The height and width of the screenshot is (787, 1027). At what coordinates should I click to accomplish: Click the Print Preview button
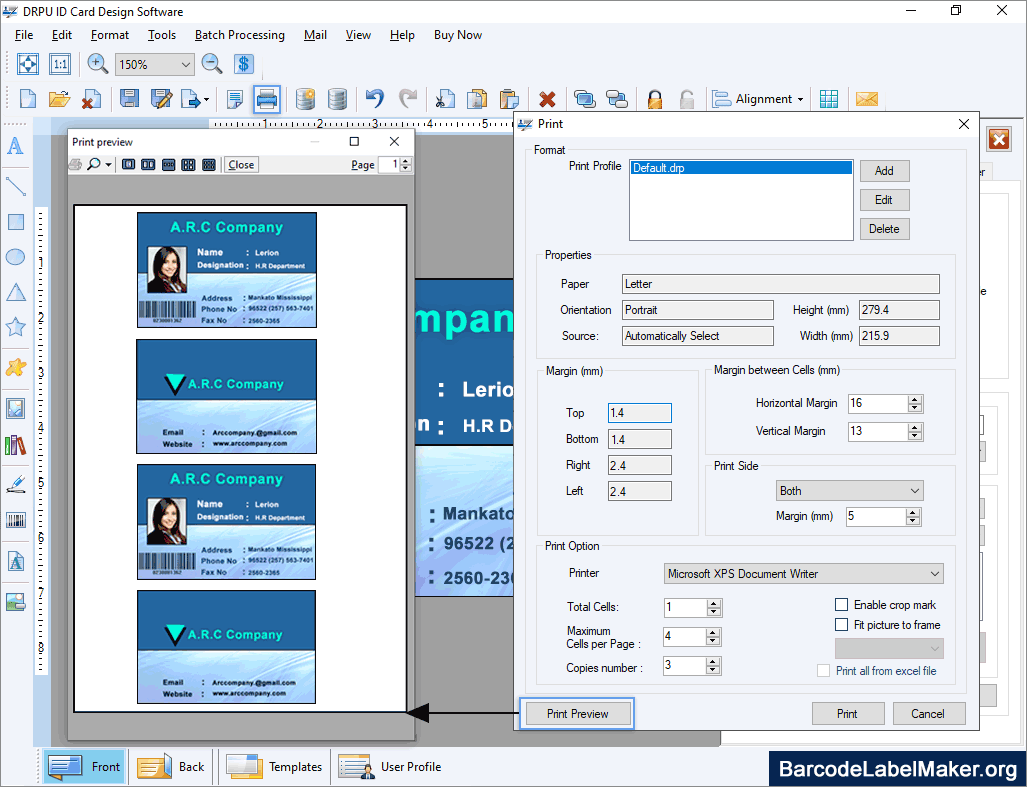click(577, 714)
